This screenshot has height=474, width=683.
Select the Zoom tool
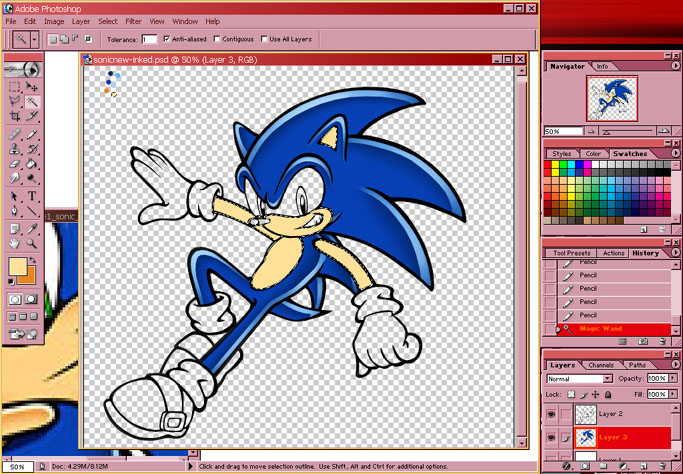point(31,243)
